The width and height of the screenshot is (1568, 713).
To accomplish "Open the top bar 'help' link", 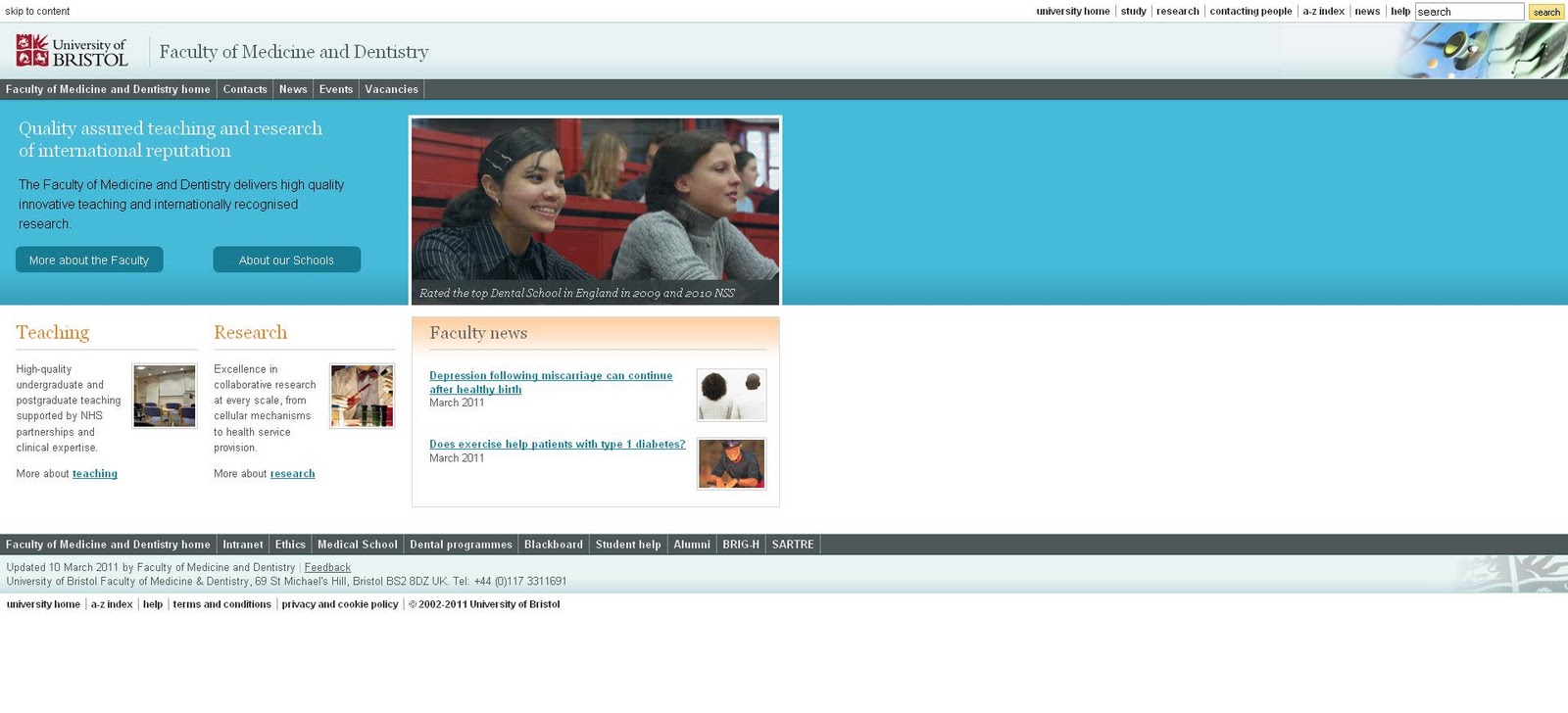I will [x=1400, y=12].
